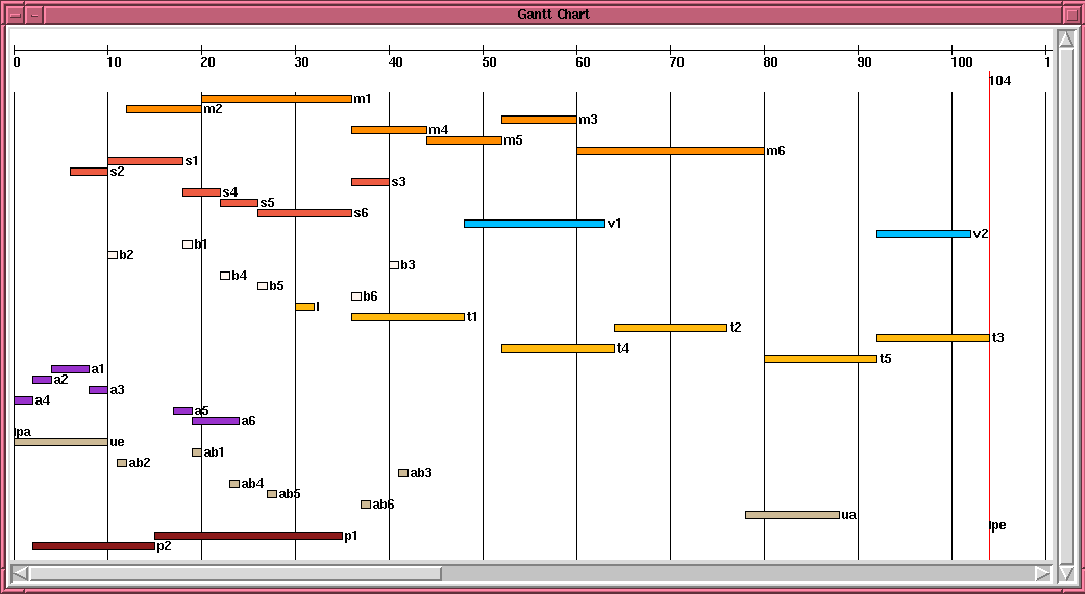Select the dark red p1 task bar

248,536
